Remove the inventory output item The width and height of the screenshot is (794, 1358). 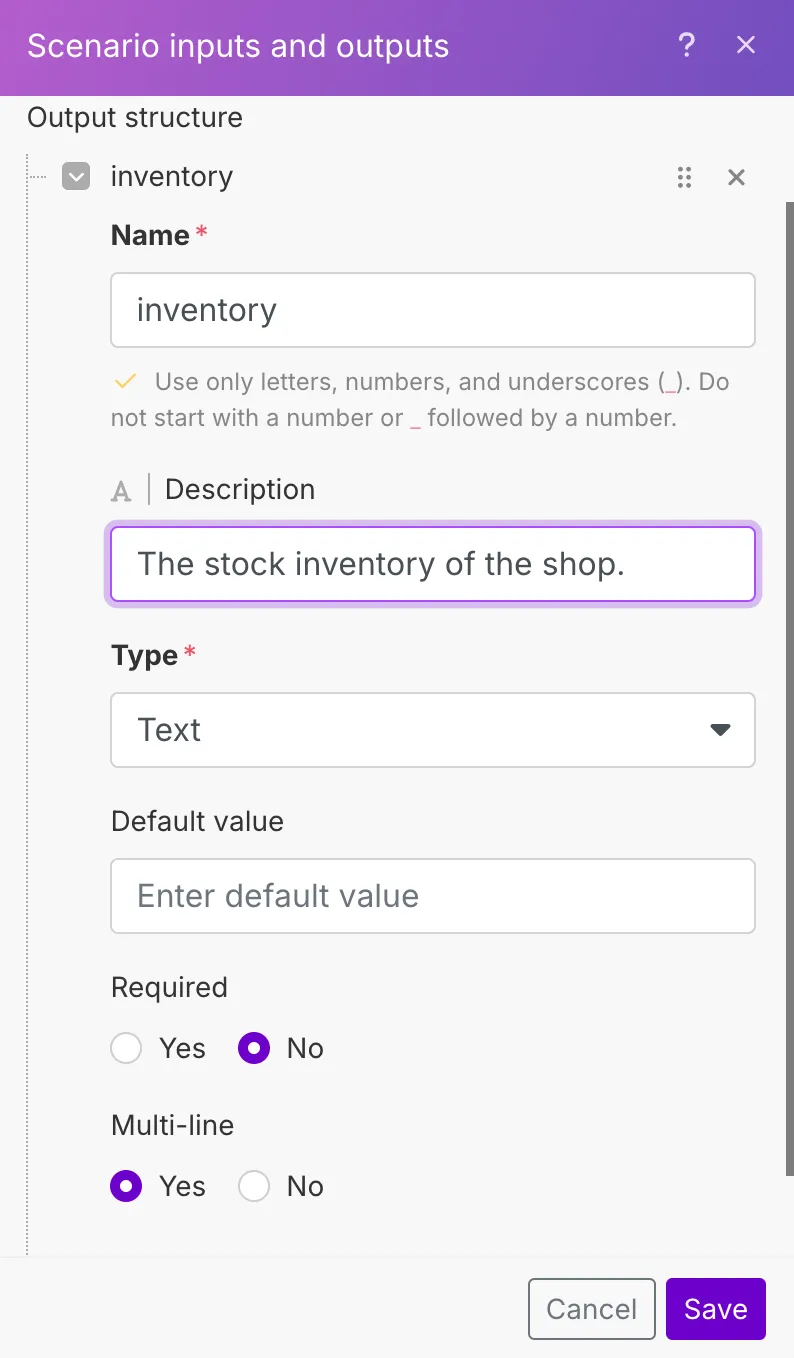pos(736,178)
